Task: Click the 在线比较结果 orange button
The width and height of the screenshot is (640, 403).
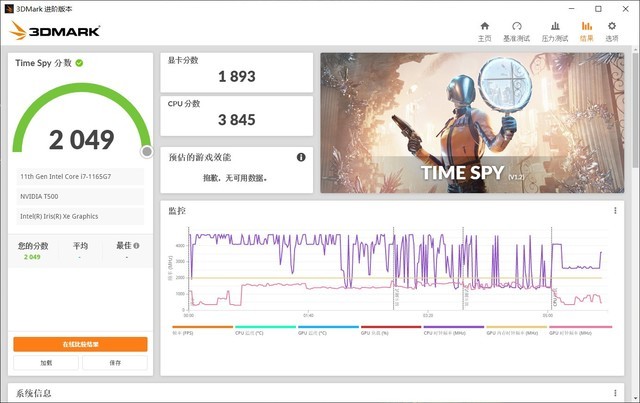Action: [80, 344]
